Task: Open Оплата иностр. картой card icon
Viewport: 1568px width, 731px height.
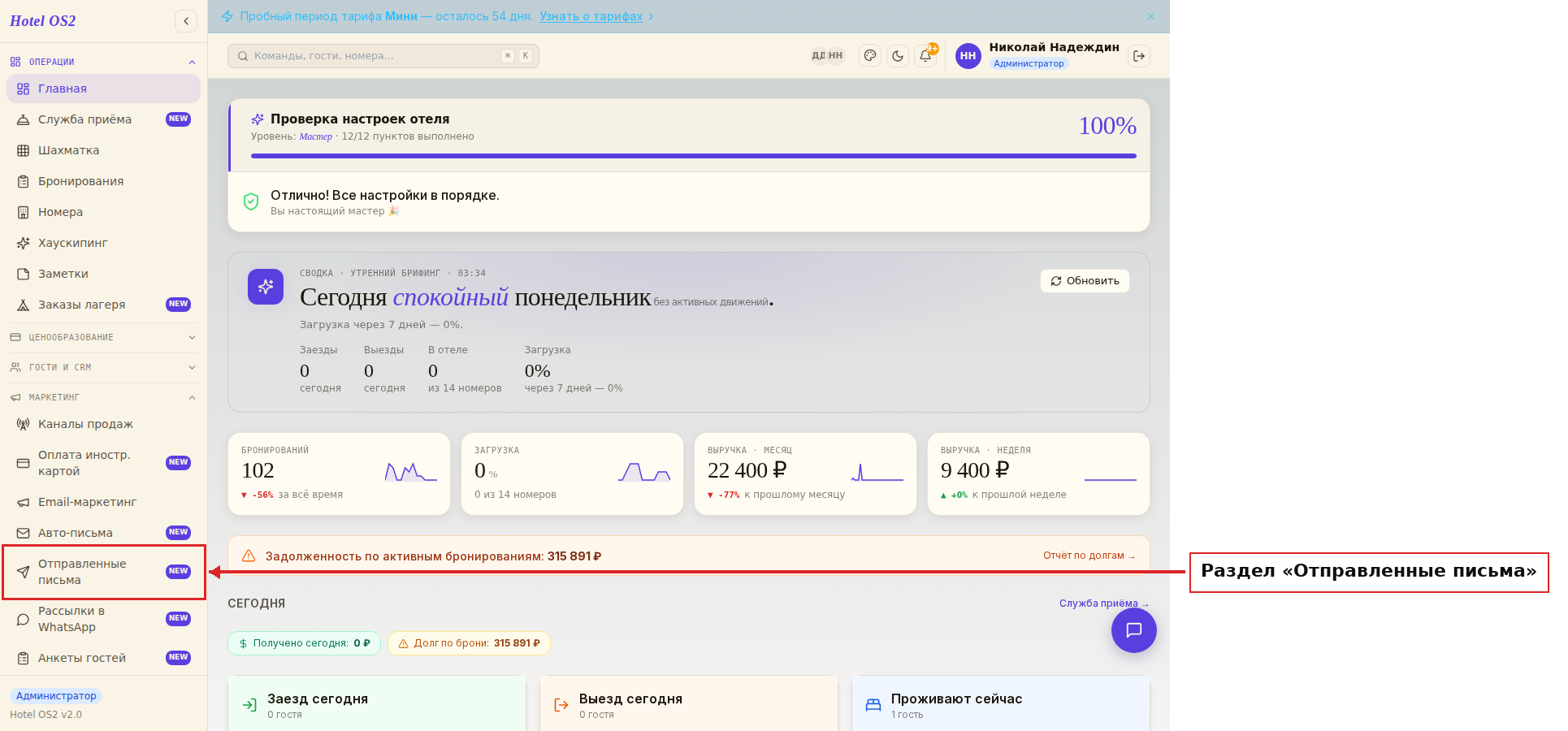Action: pyautogui.click(x=23, y=463)
